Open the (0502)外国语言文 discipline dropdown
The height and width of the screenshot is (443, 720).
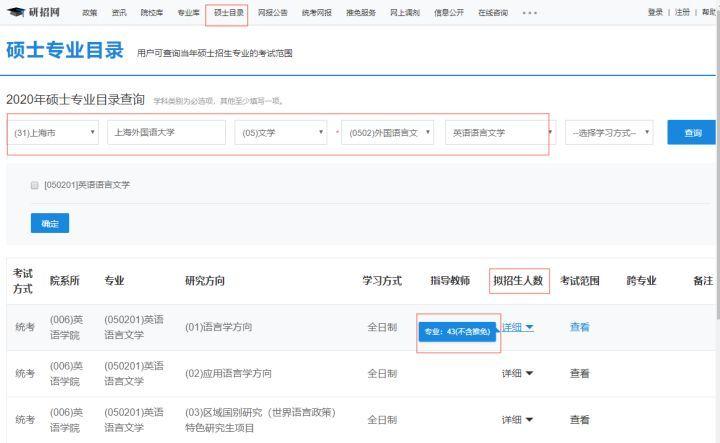point(388,133)
